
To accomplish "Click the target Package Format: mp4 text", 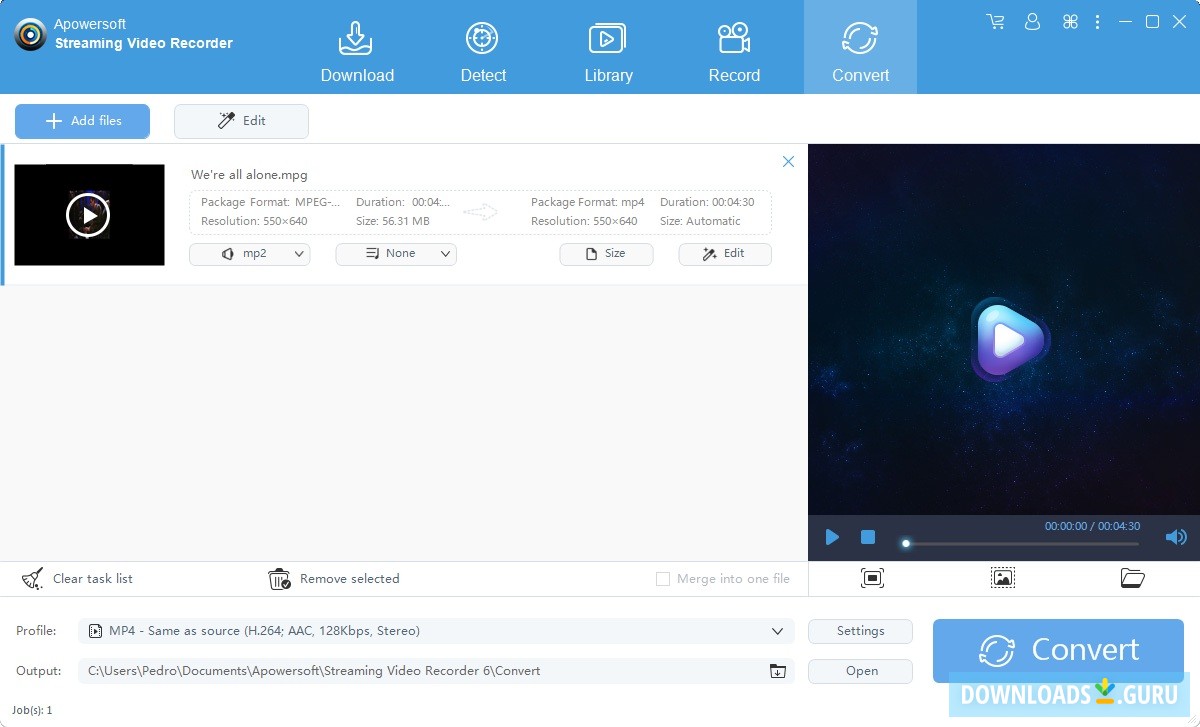I will pyautogui.click(x=588, y=202).
